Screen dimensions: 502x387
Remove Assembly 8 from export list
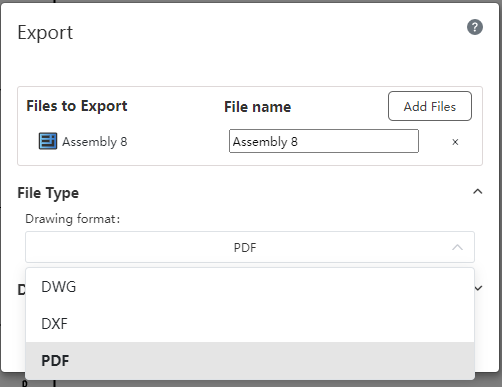[x=455, y=142]
